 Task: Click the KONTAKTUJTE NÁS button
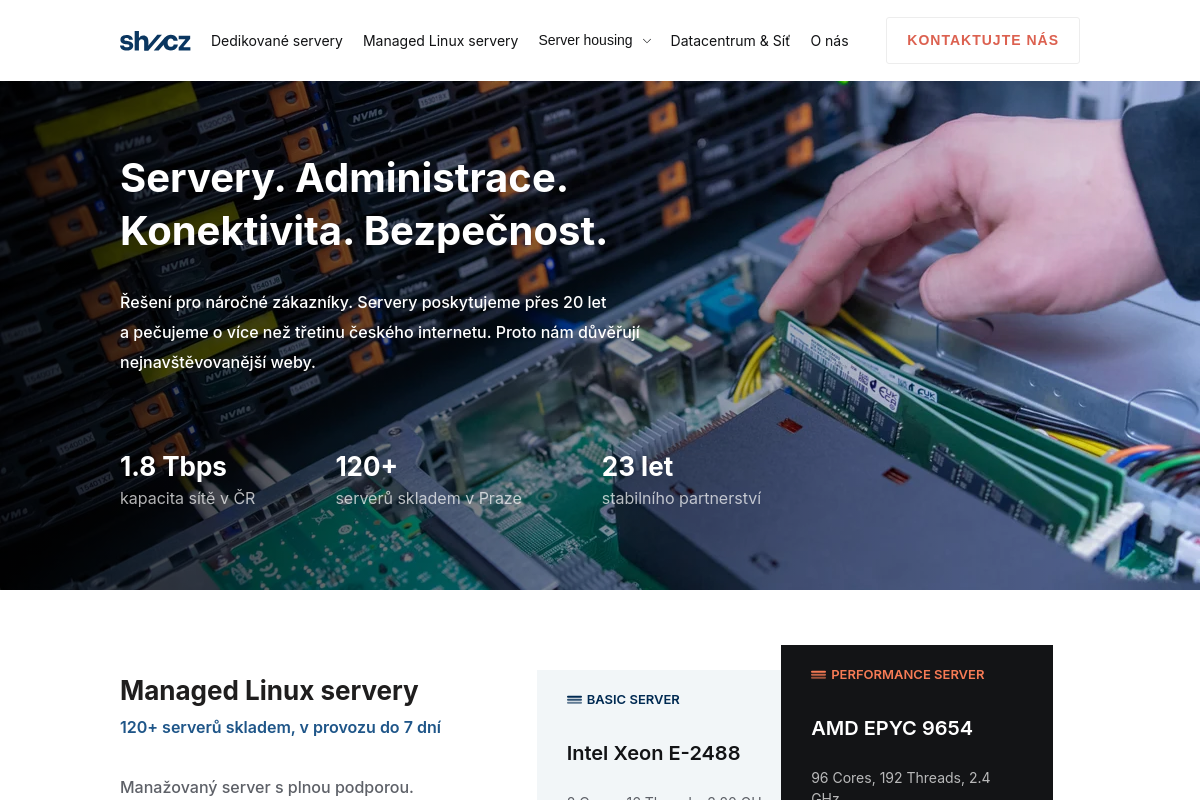[983, 40]
